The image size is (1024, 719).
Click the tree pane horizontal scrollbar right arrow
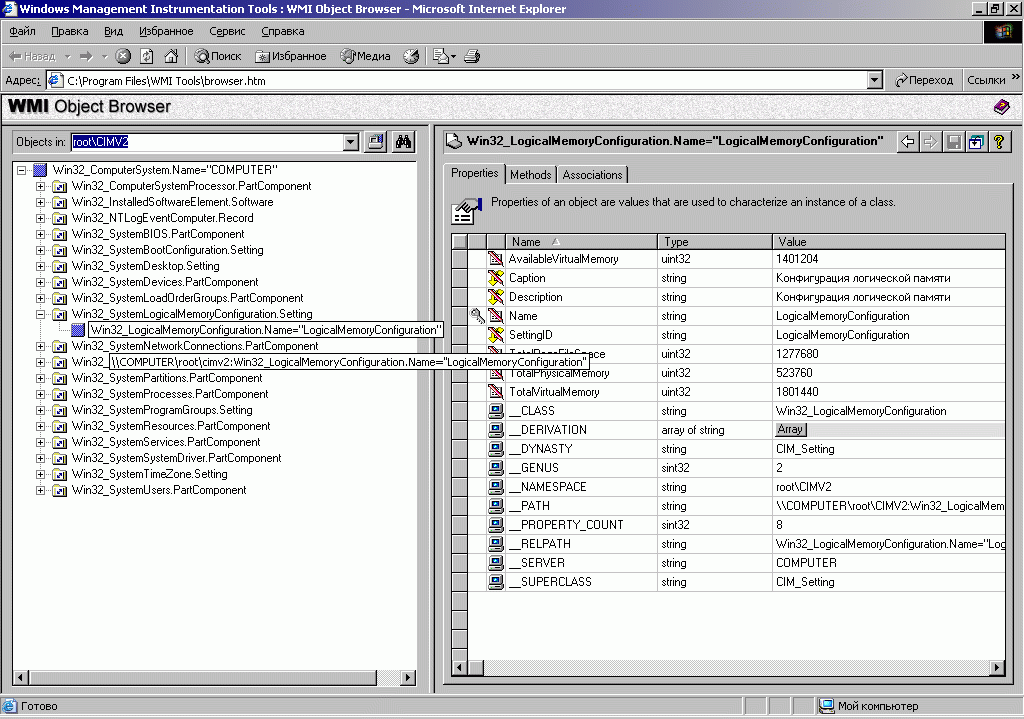pyautogui.click(x=408, y=678)
